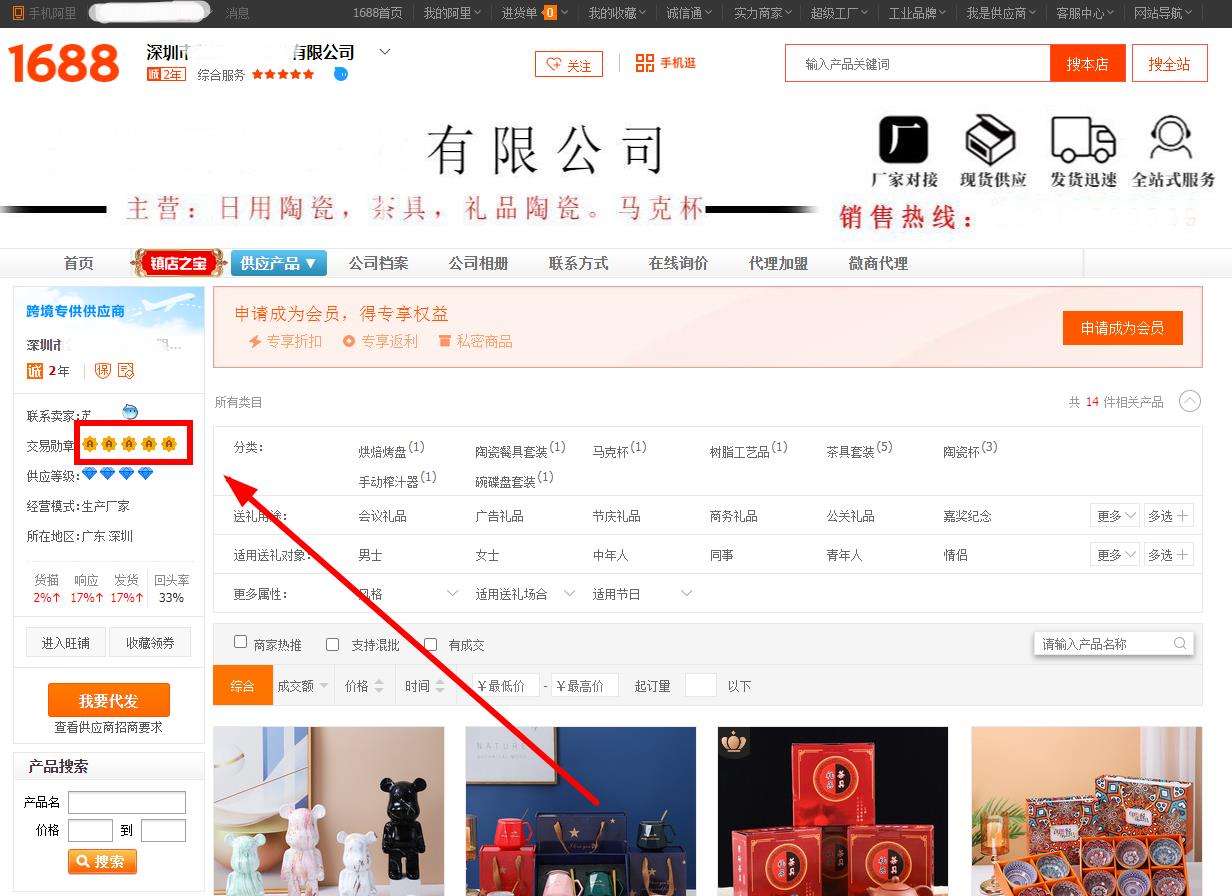Click the 厂家对接 factory icon

[x=903, y=140]
